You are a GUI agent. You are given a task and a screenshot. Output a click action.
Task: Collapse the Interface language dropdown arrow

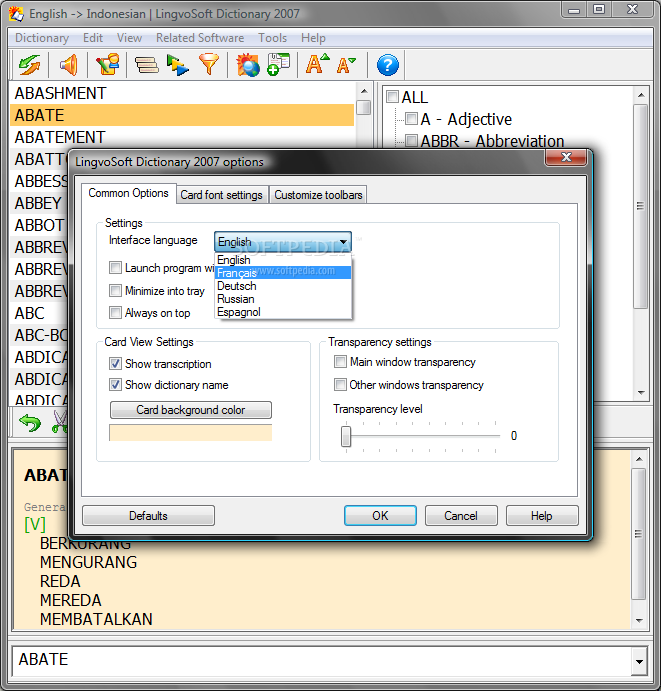[343, 241]
